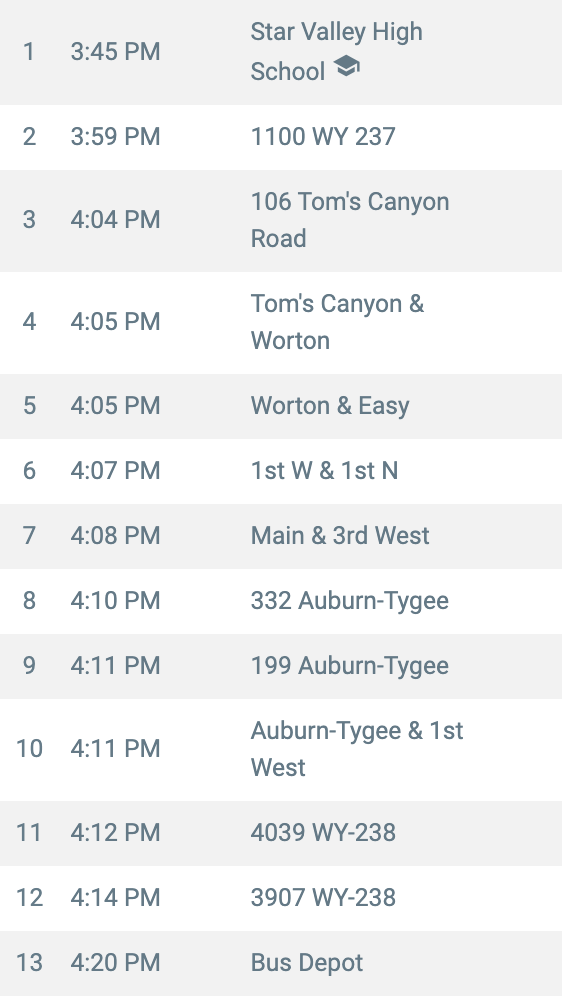This screenshot has height=1008, width=562.
Task: Click the 3:45 PM departure time
Action: [x=115, y=52]
